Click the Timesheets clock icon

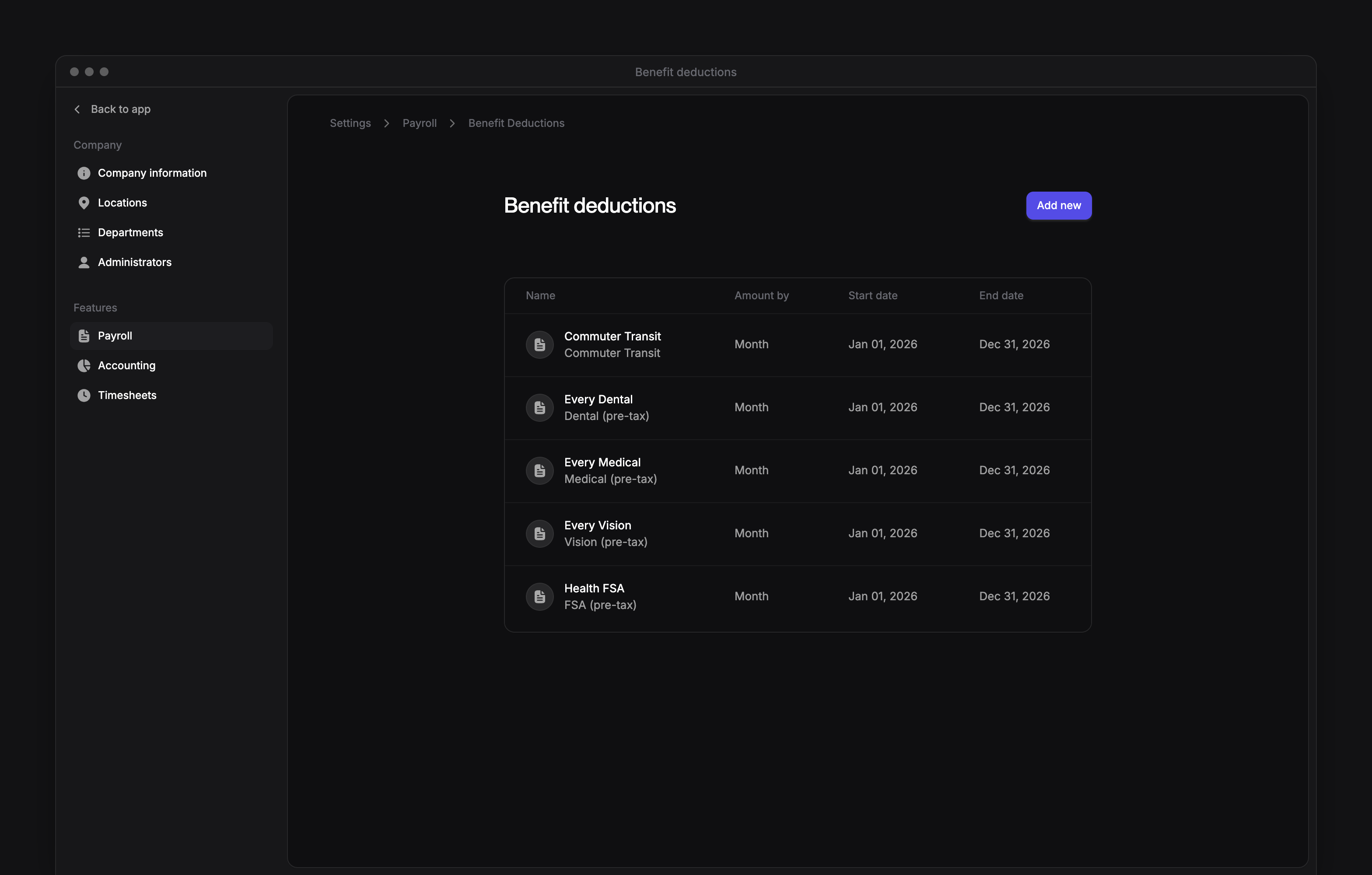pyautogui.click(x=84, y=395)
